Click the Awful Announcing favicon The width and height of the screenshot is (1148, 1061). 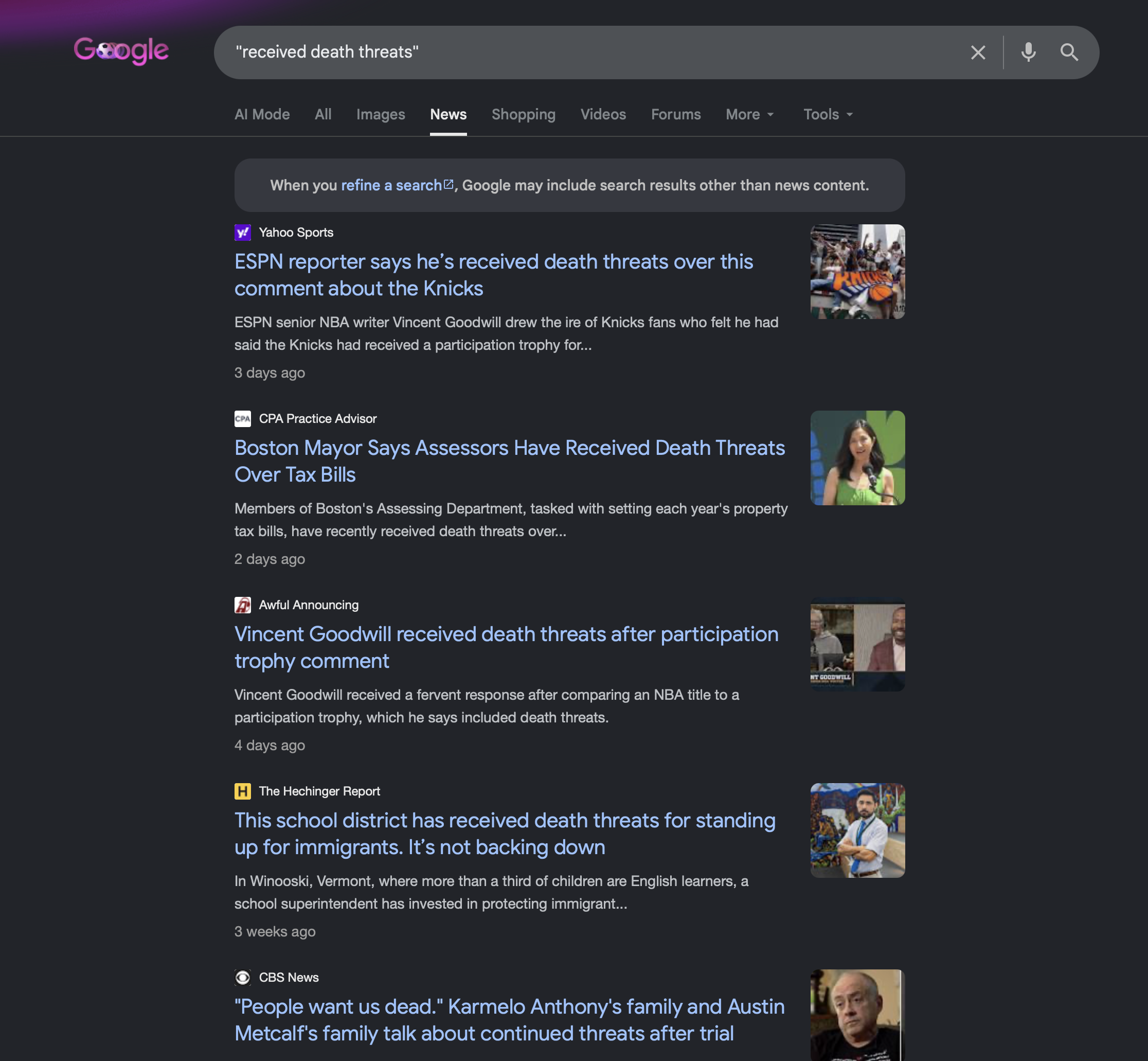243,605
